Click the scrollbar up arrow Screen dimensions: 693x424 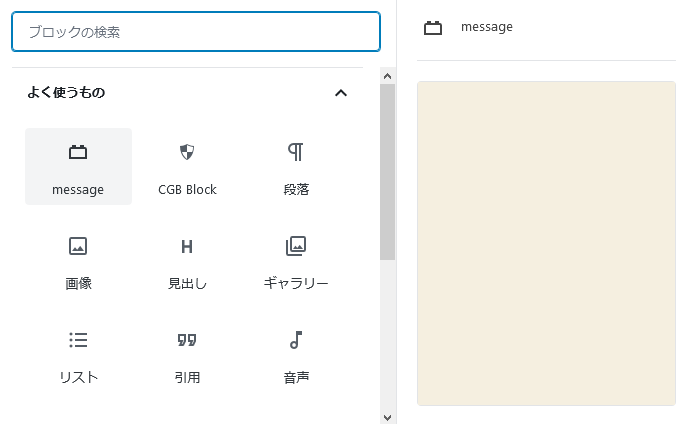388,76
